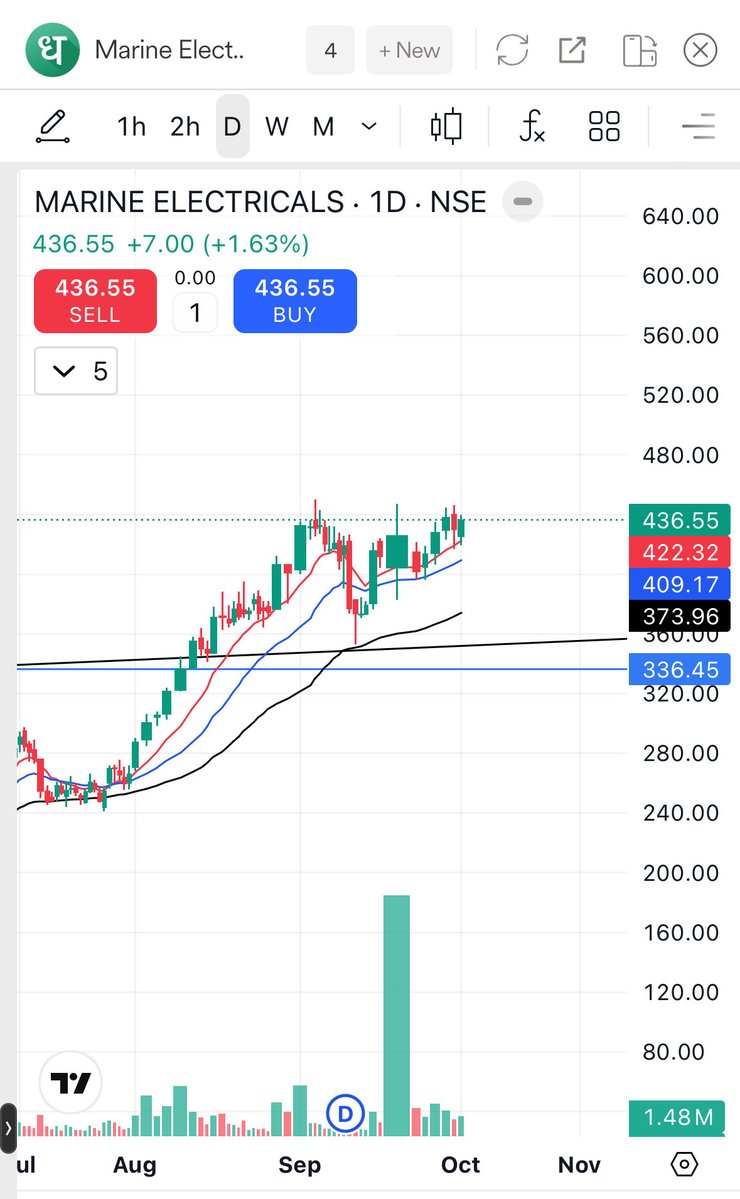Open the tab count button showing 4

click(x=330, y=50)
